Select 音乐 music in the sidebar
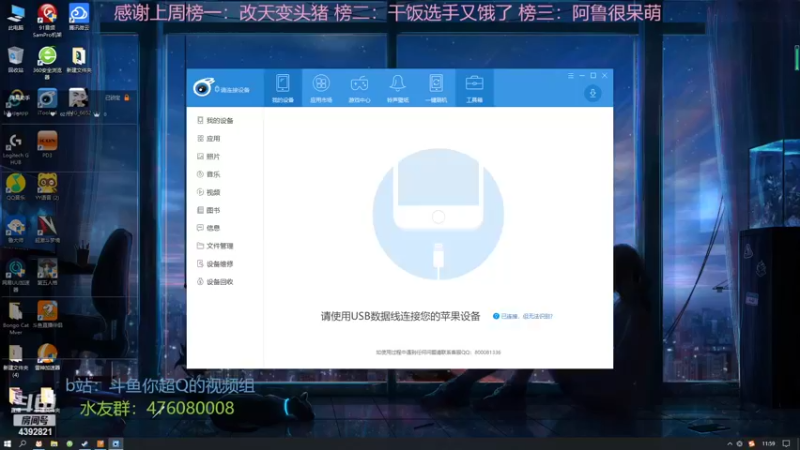Image resolution: width=800 pixels, height=450 pixels. (209, 174)
